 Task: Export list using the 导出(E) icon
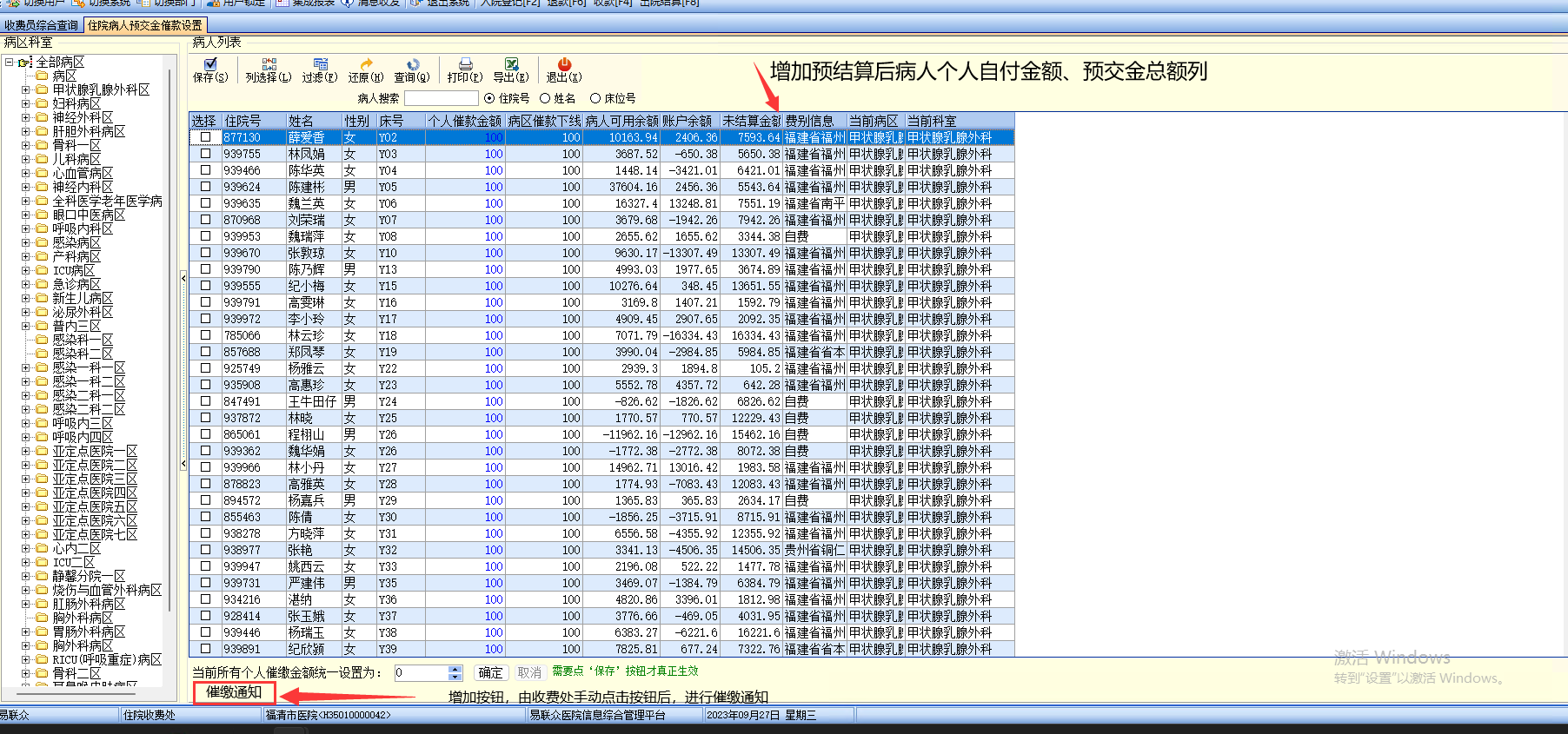click(x=511, y=65)
